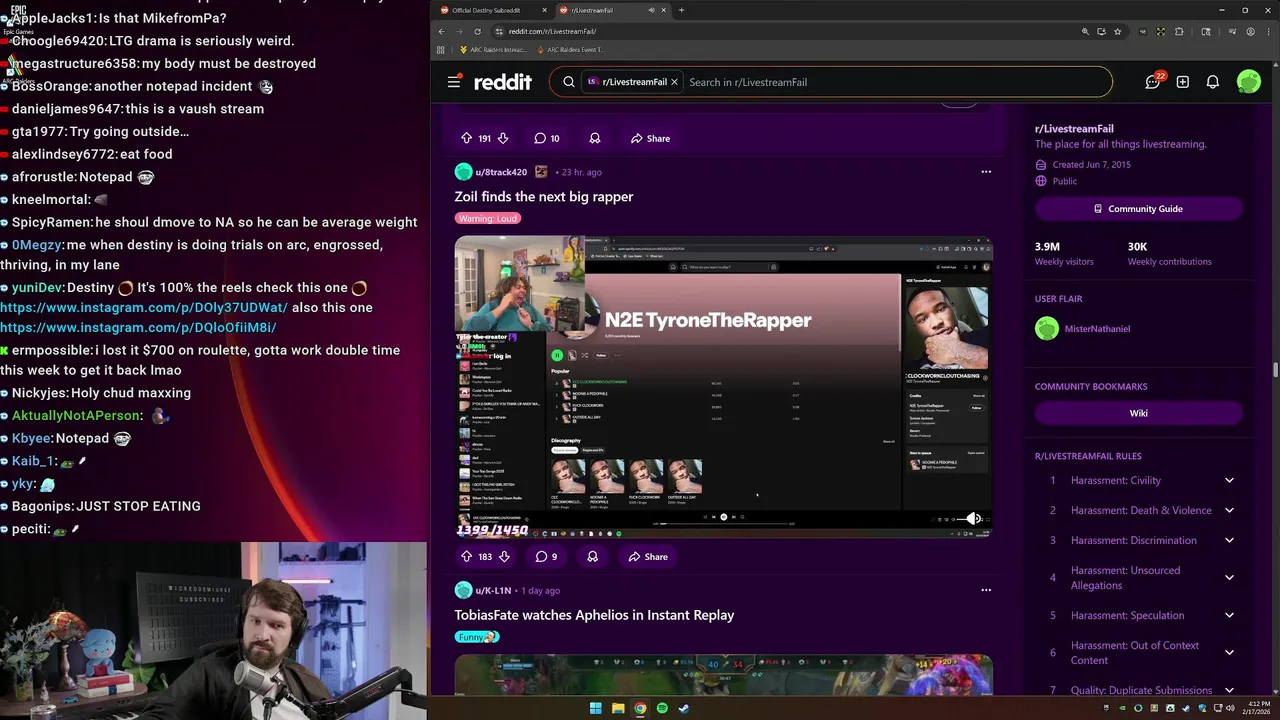Open the 9 comments on Zoil post
The image size is (1280, 720).
(546, 557)
